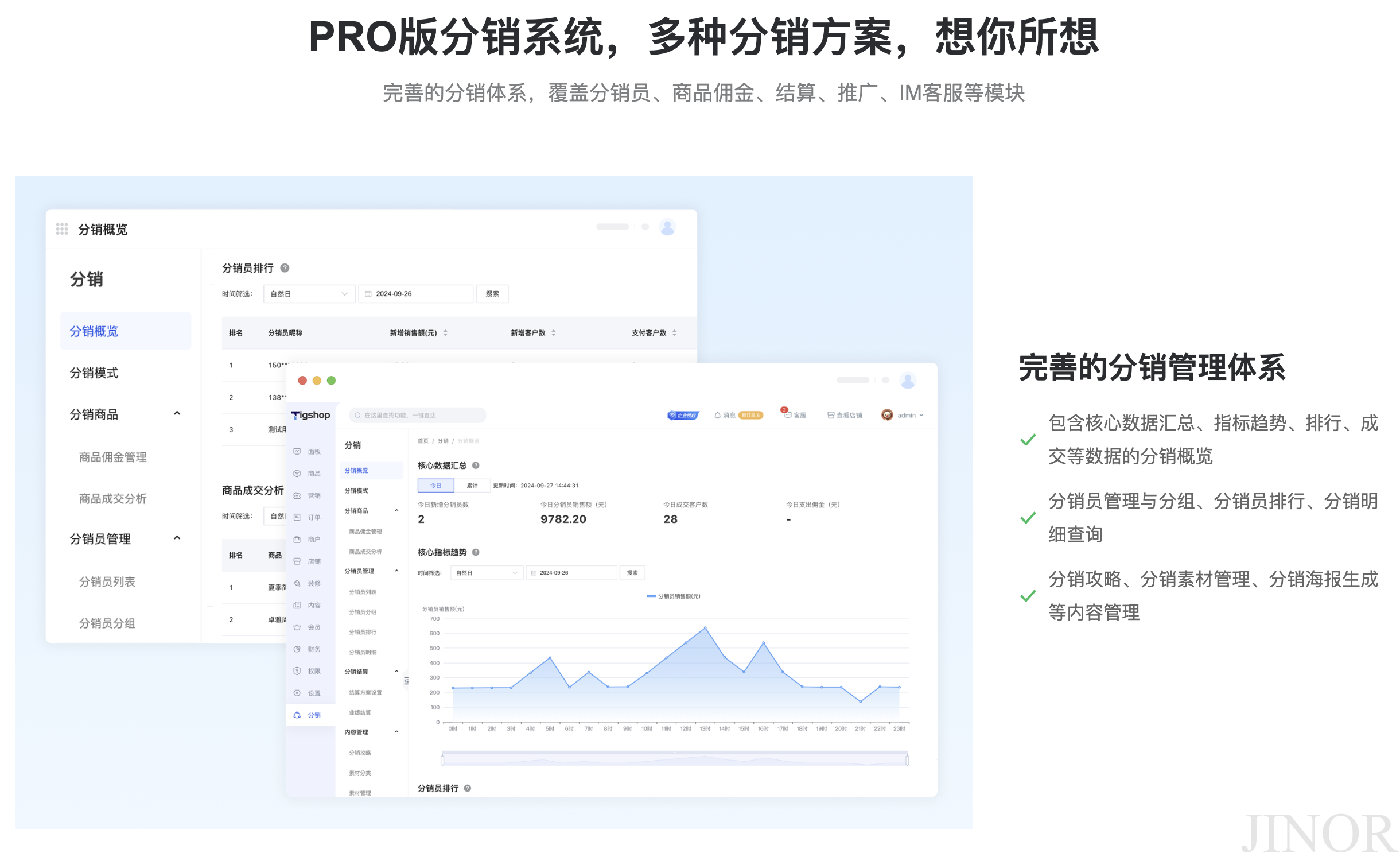Select the 权限 permissions shield icon
Viewport: 1400px width, 853px height.
[297, 671]
